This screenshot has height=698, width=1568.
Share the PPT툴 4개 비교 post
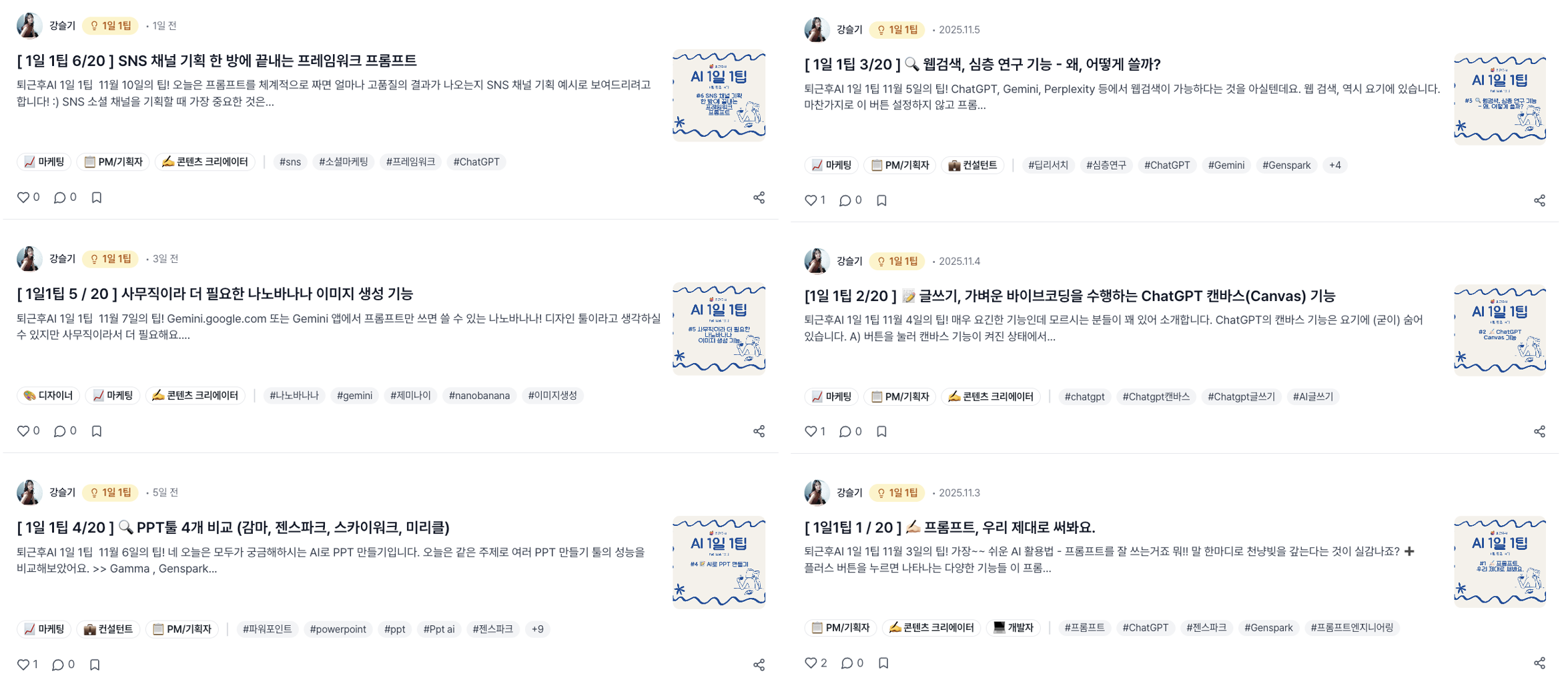pyautogui.click(x=759, y=665)
